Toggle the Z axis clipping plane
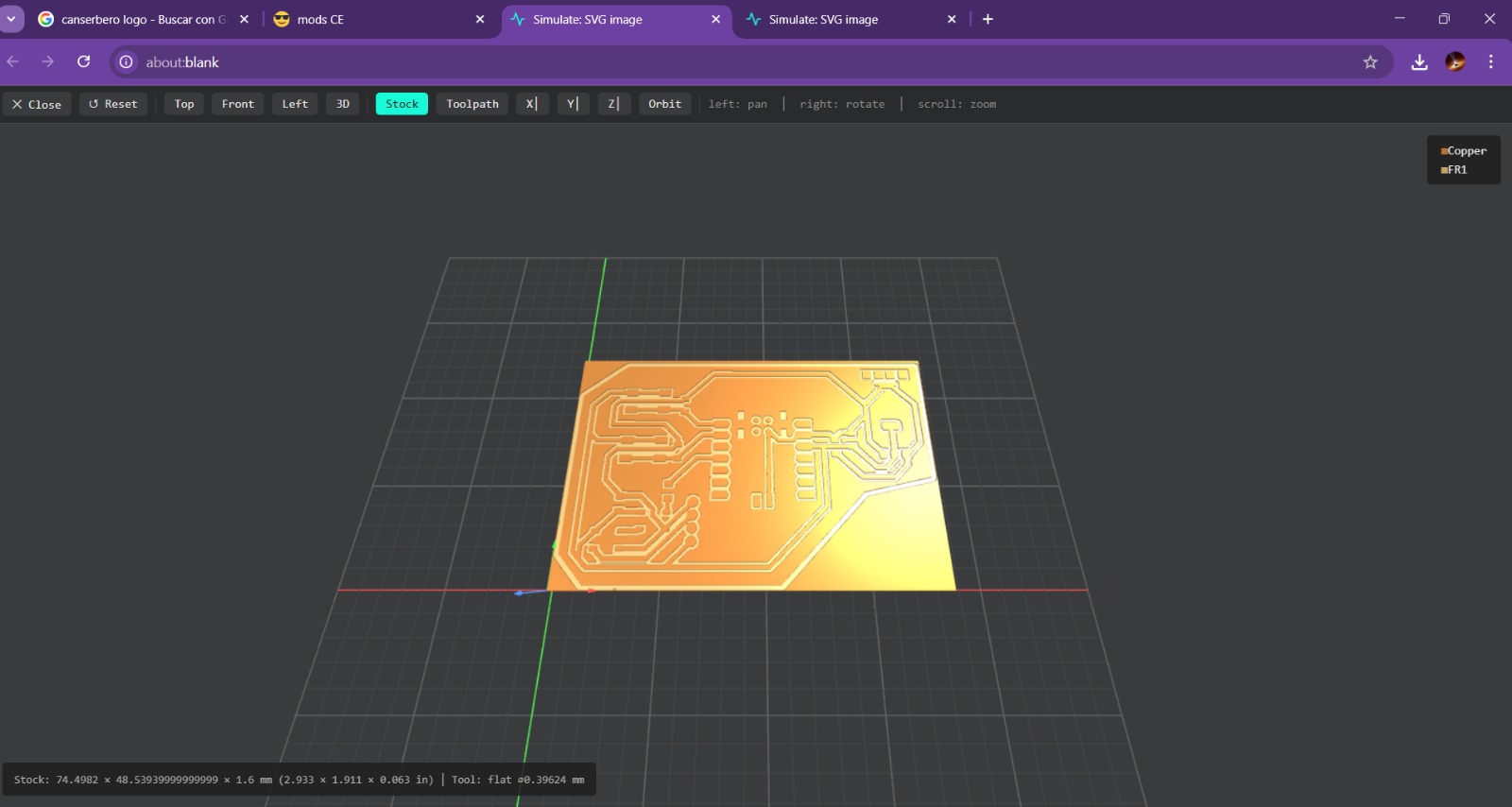The width and height of the screenshot is (1512, 807). pos(613,104)
